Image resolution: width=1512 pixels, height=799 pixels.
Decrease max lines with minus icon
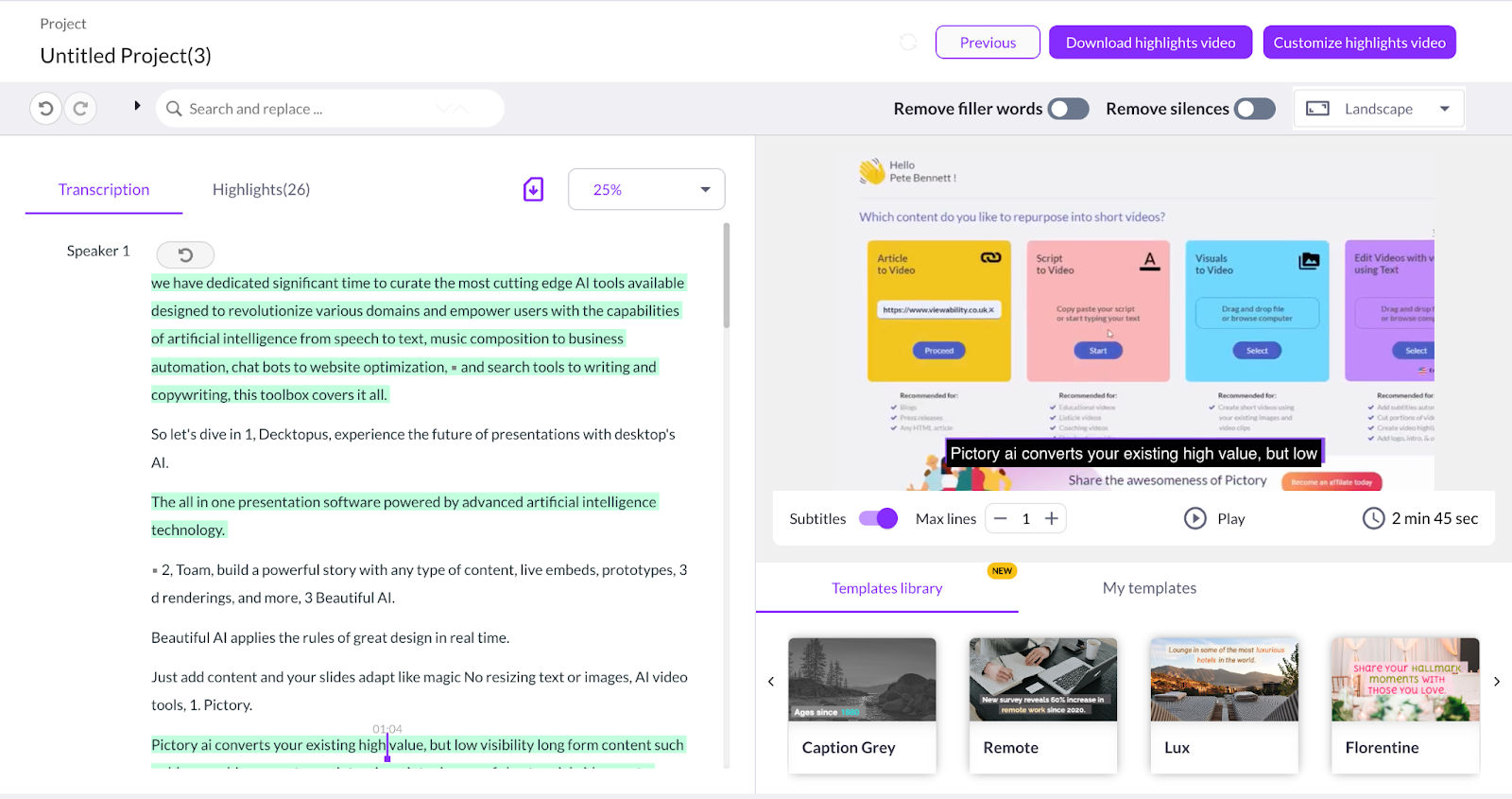pos(1000,518)
